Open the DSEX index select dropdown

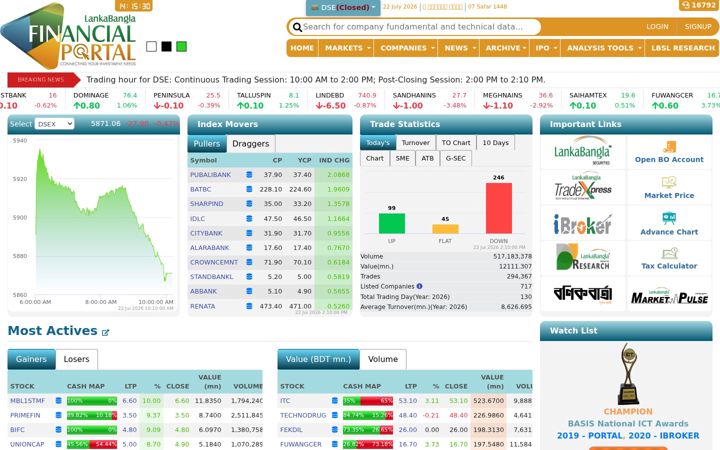pos(54,124)
